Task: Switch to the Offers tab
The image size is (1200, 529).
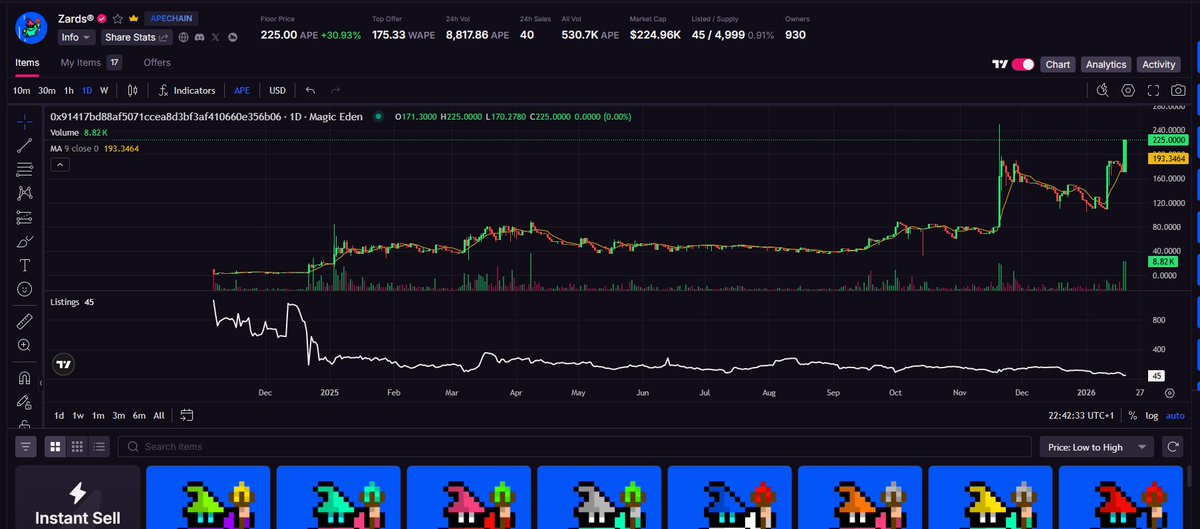Action: (x=157, y=63)
